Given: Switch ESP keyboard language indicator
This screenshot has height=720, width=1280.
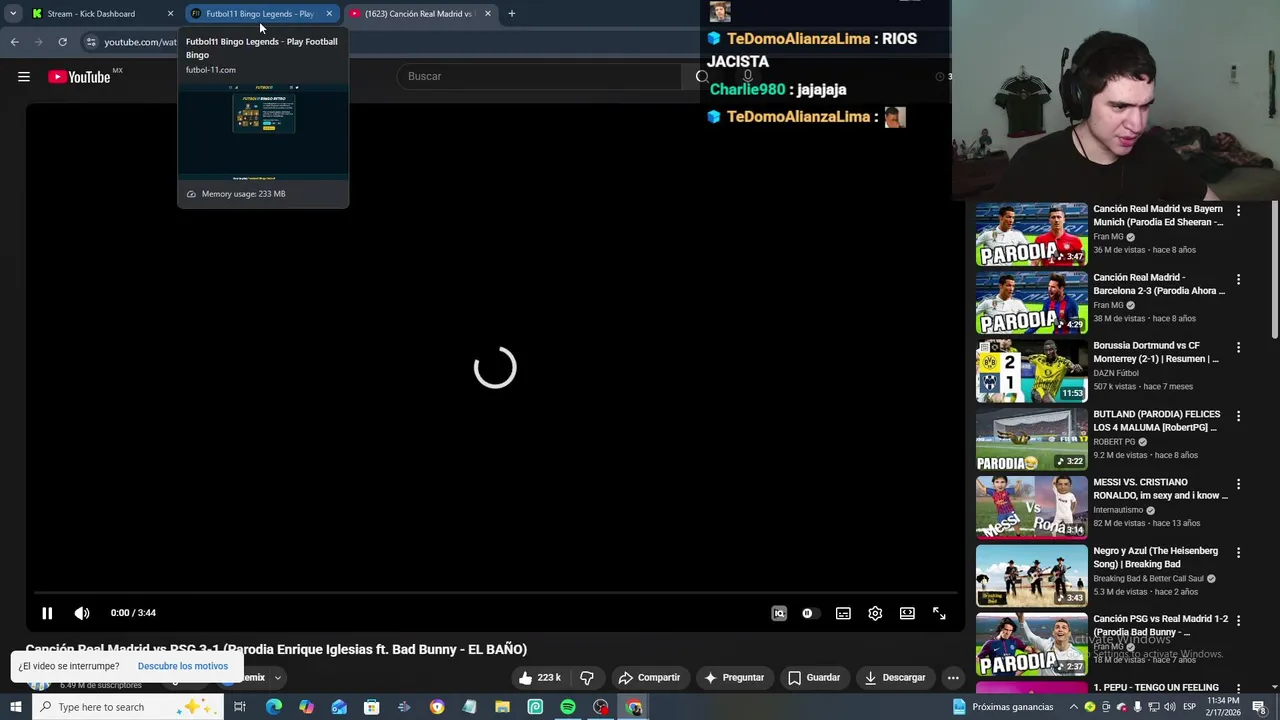Looking at the screenshot, I should pos(1189,707).
